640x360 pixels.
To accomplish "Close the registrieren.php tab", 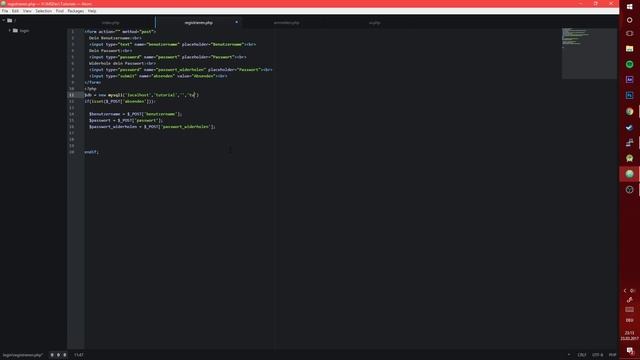I will pyautogui.click(x=236, y=22).
